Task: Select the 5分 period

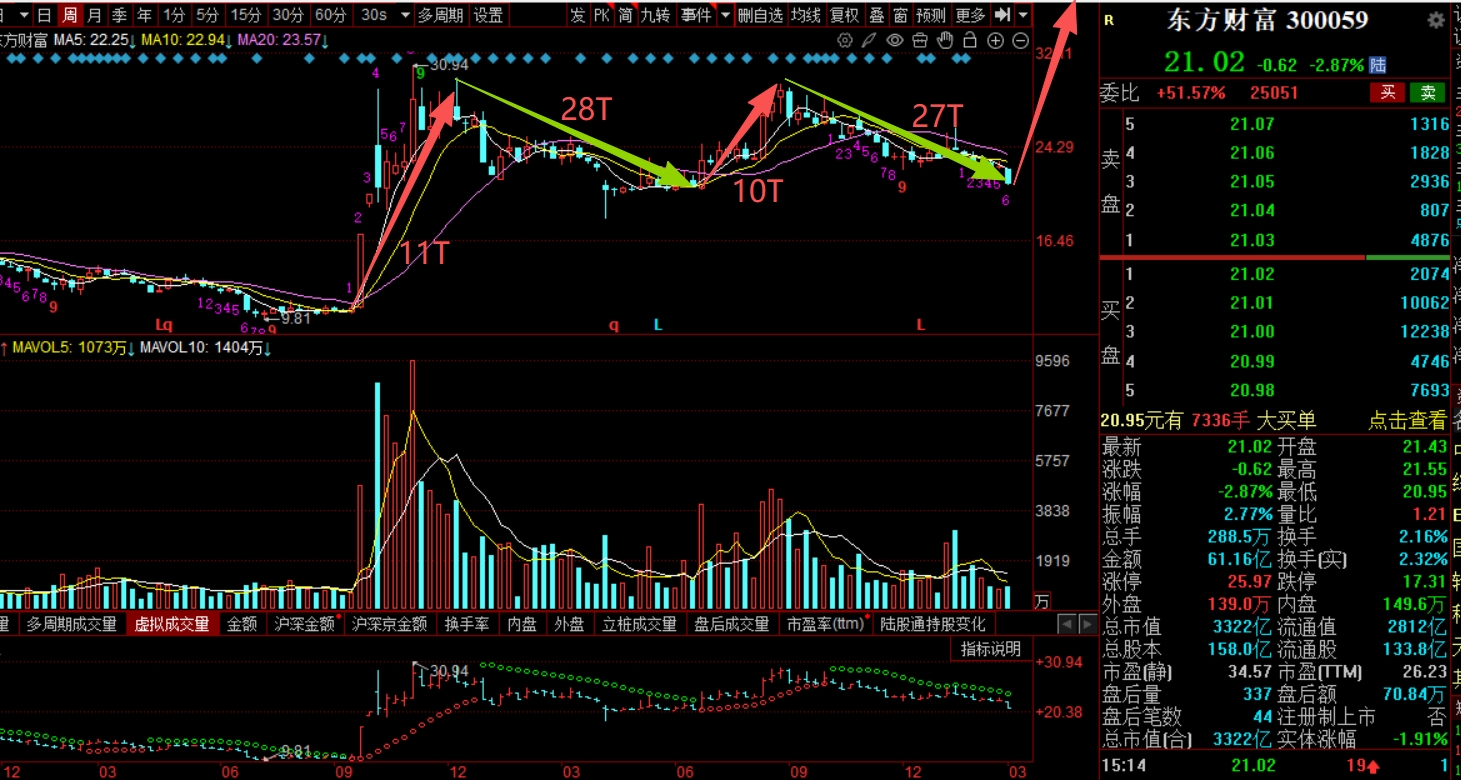Action: tap(207, 15)
